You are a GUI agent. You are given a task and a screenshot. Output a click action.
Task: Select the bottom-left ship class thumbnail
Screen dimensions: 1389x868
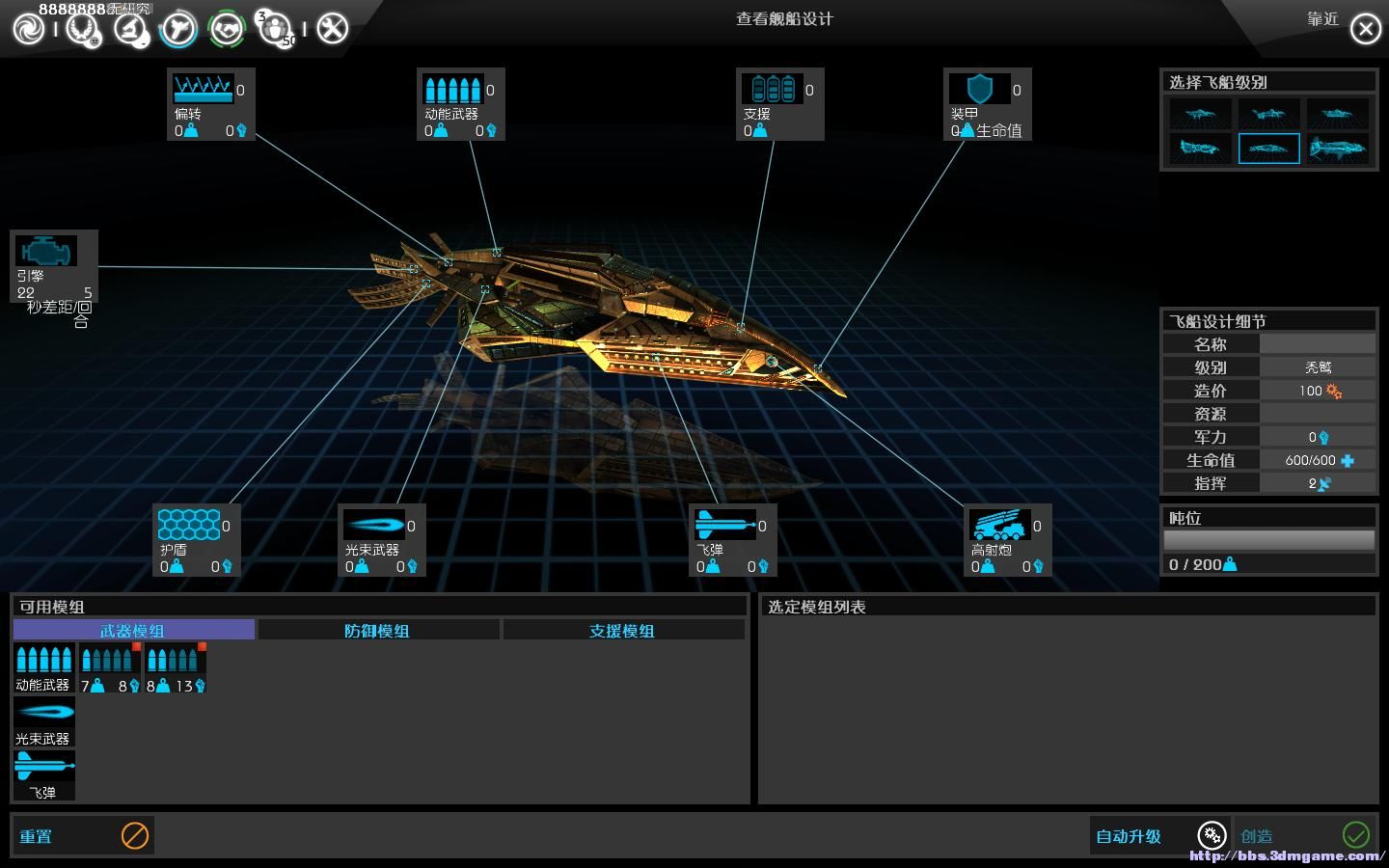tap(1200, 149)
